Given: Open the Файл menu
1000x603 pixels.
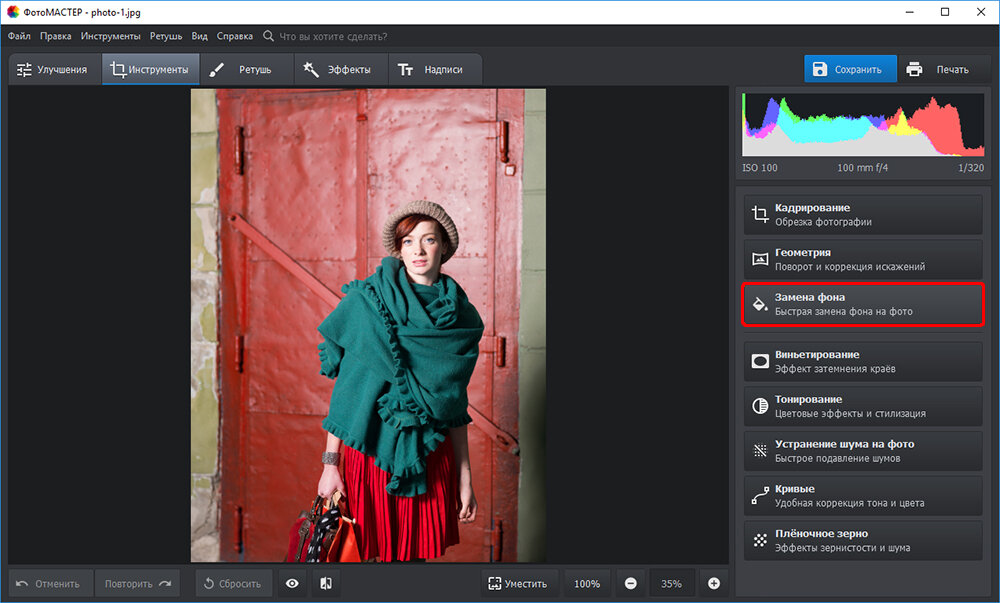Looking at the screenshot, I should [x=19, y=36].
